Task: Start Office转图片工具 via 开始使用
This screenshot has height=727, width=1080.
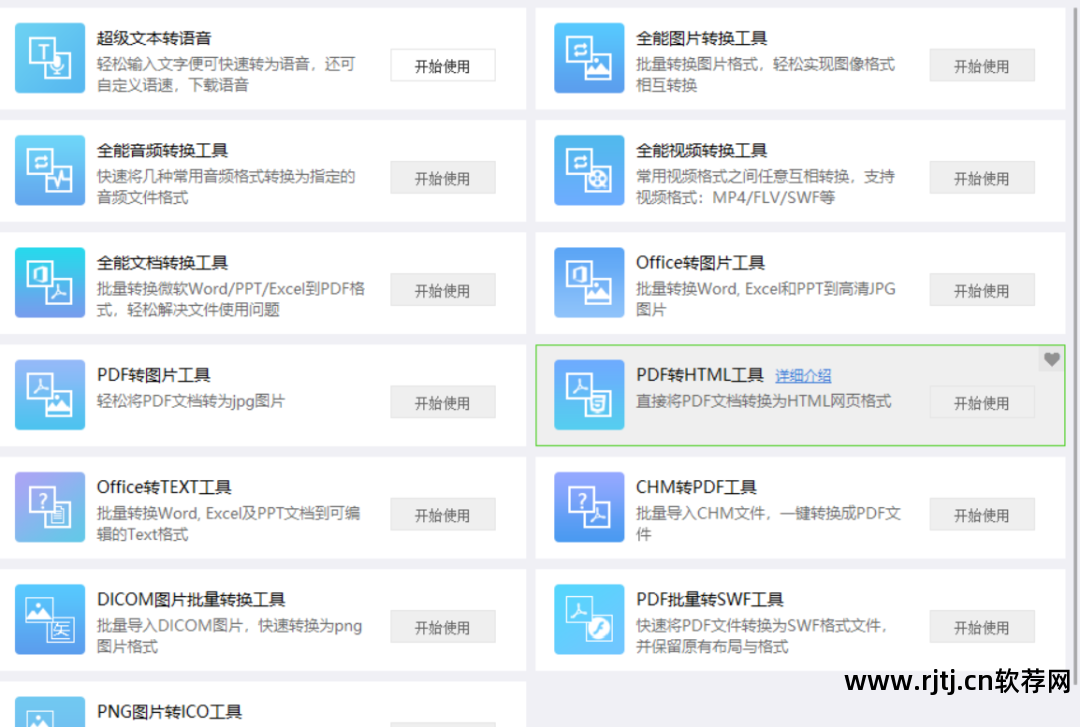Action: pos(982,290)
